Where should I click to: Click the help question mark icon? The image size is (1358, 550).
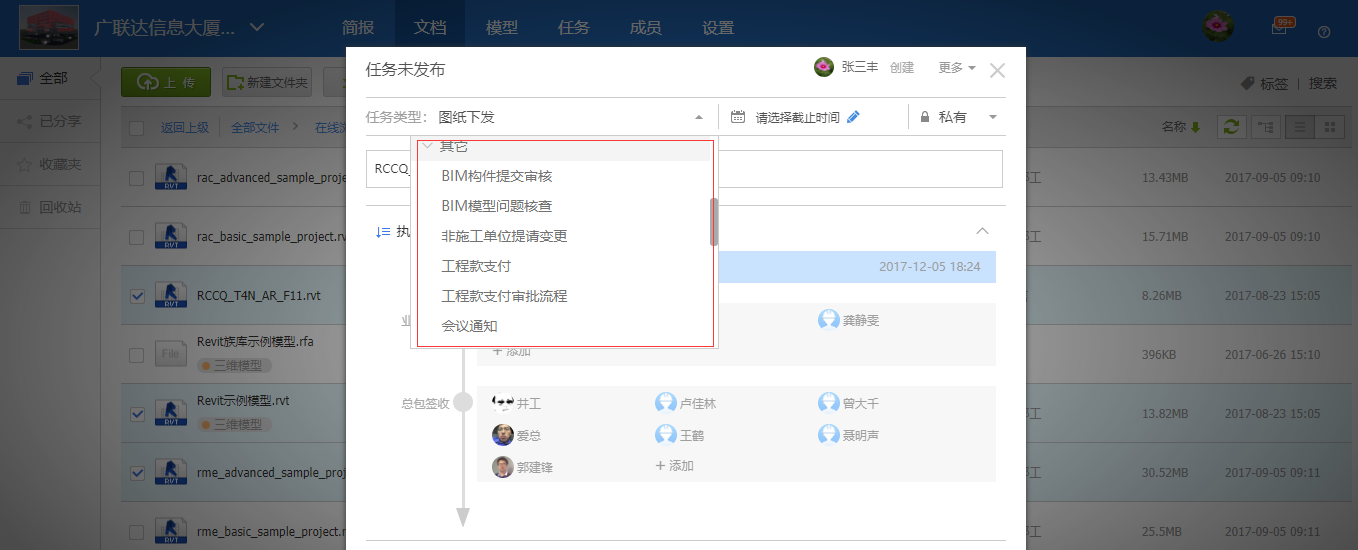coord(1324,31)
